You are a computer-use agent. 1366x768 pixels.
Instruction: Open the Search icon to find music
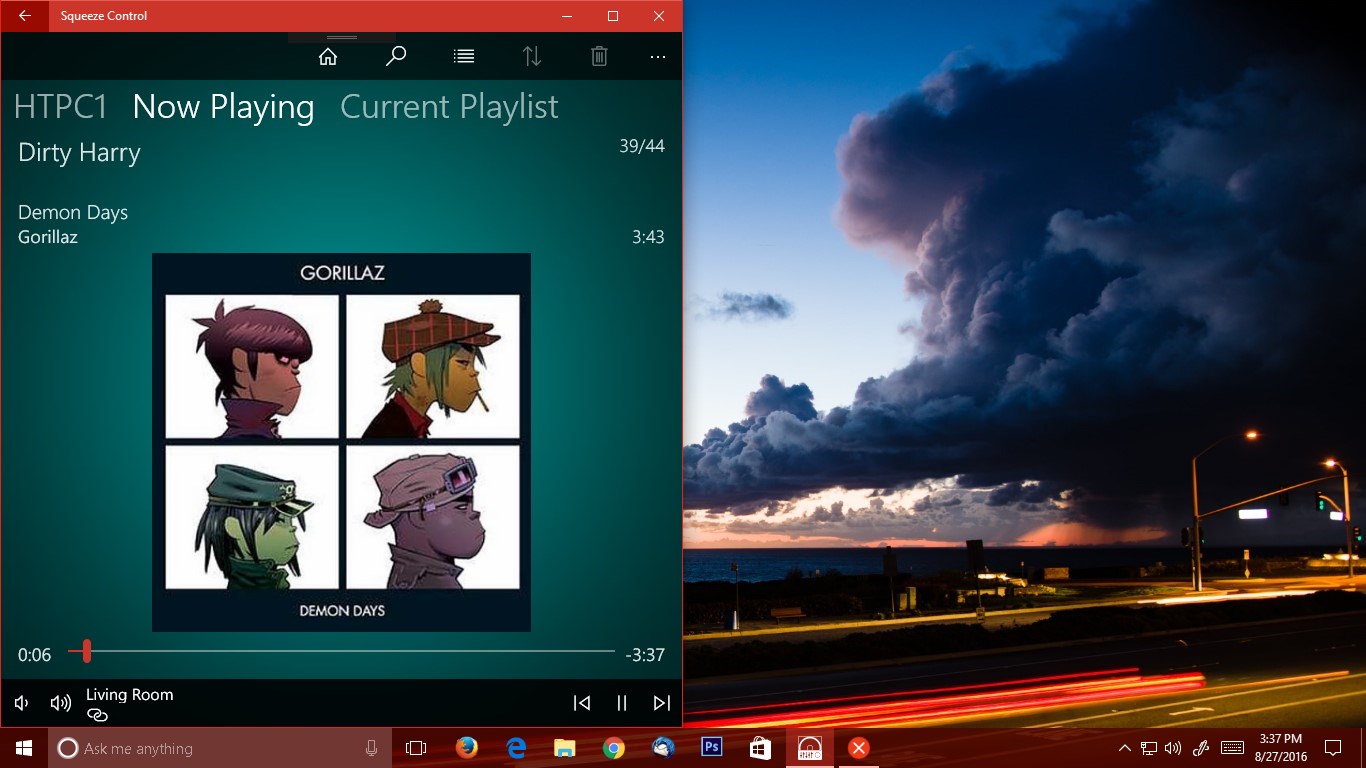pyautogui.click(x=396, y=56)
